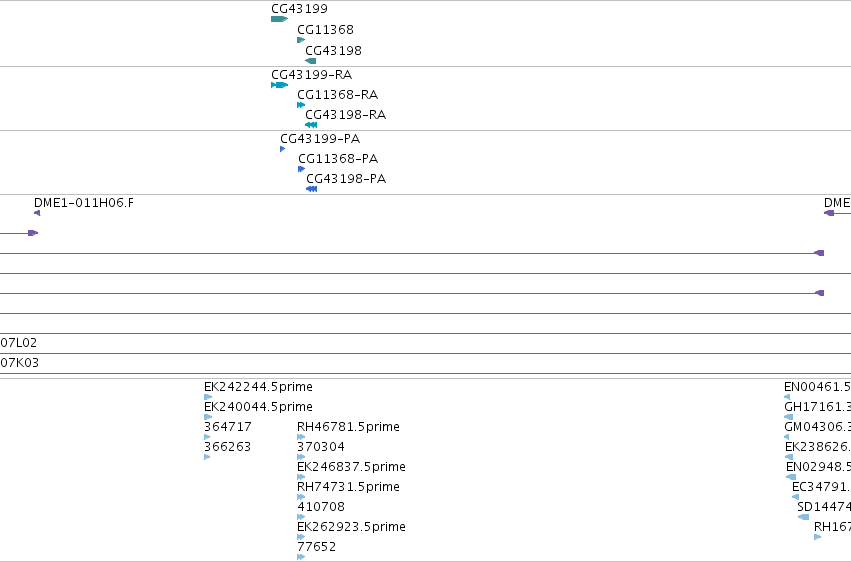
Task: Click the EK262923.5prime EST glyph
Action: [x=301, y=537]
